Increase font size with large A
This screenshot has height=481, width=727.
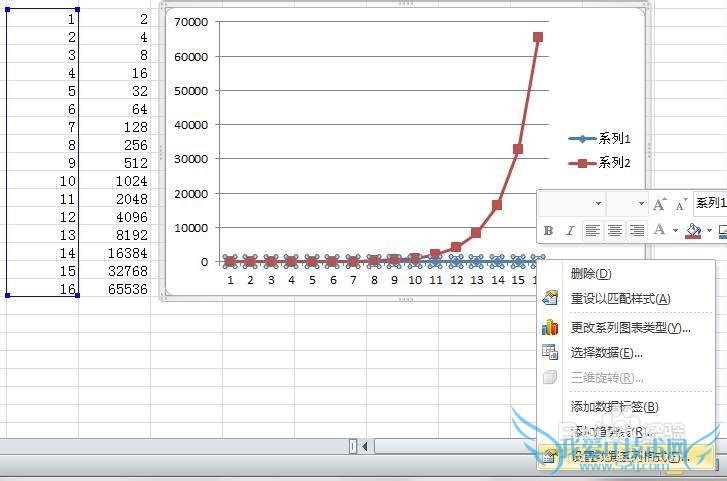click(659, 204)
